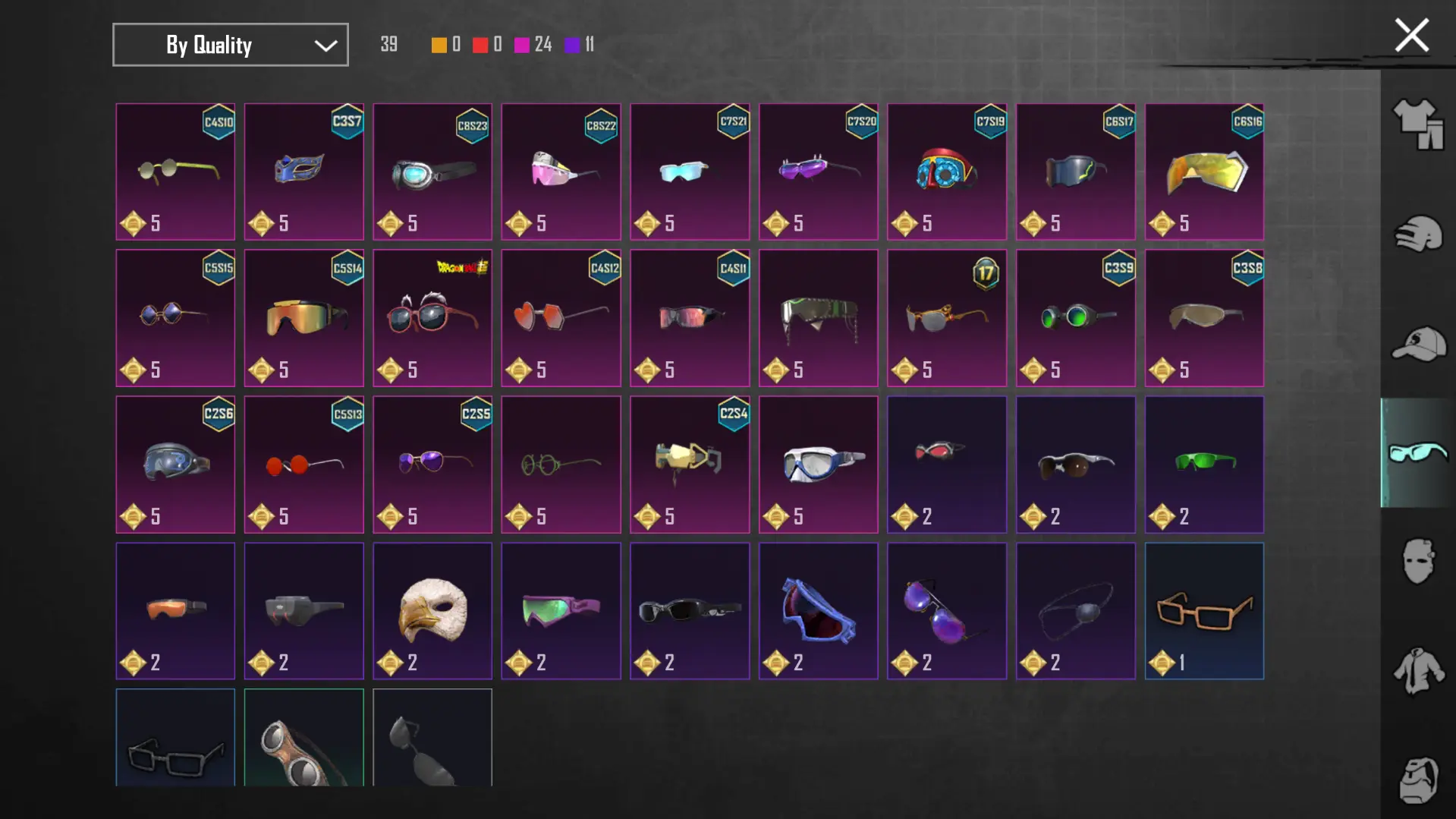The width and height of the screenshot is (1456, 819).
Task: Open the outfits clothing category icon
Action: [x=1417, y=124]
